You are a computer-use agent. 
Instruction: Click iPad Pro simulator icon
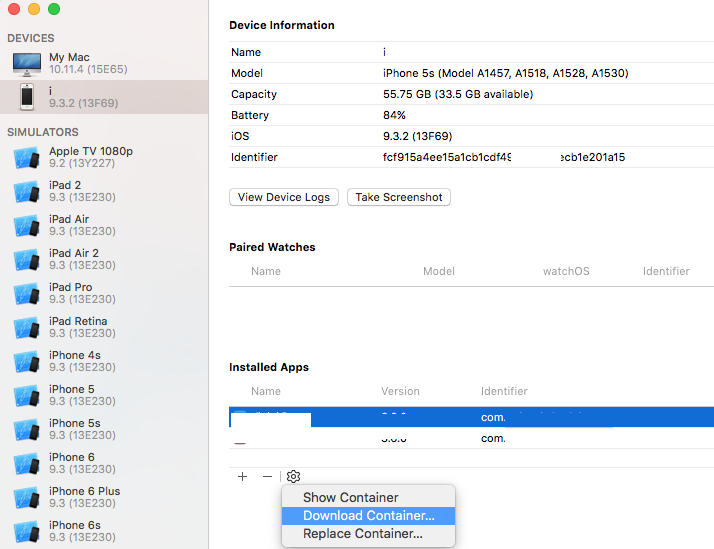coord(26,294)
